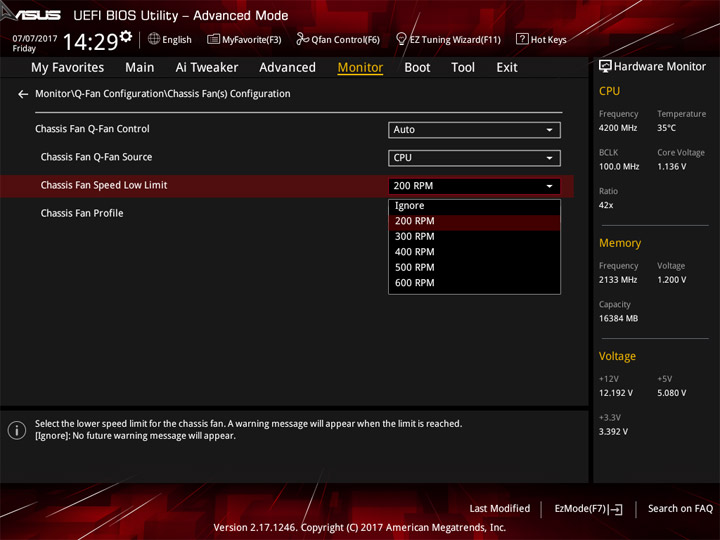Screen dimensions: 720x540
Task: Click memory frequency 2133 MHz
Action: click(618, 280)
